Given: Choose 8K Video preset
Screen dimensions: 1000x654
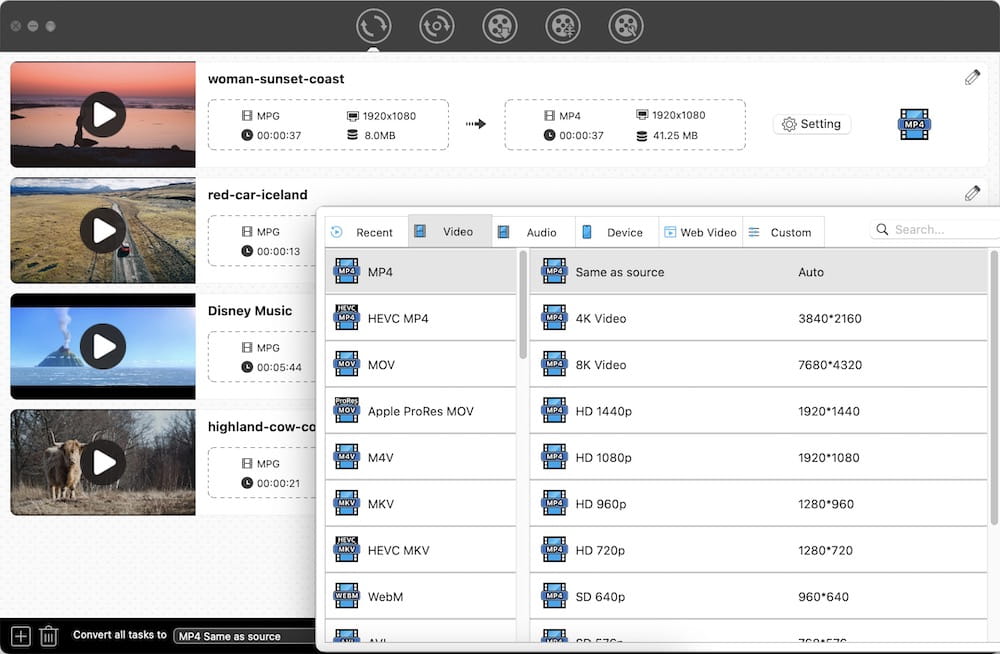Looking at the screenshot, I should coord(758,365).
